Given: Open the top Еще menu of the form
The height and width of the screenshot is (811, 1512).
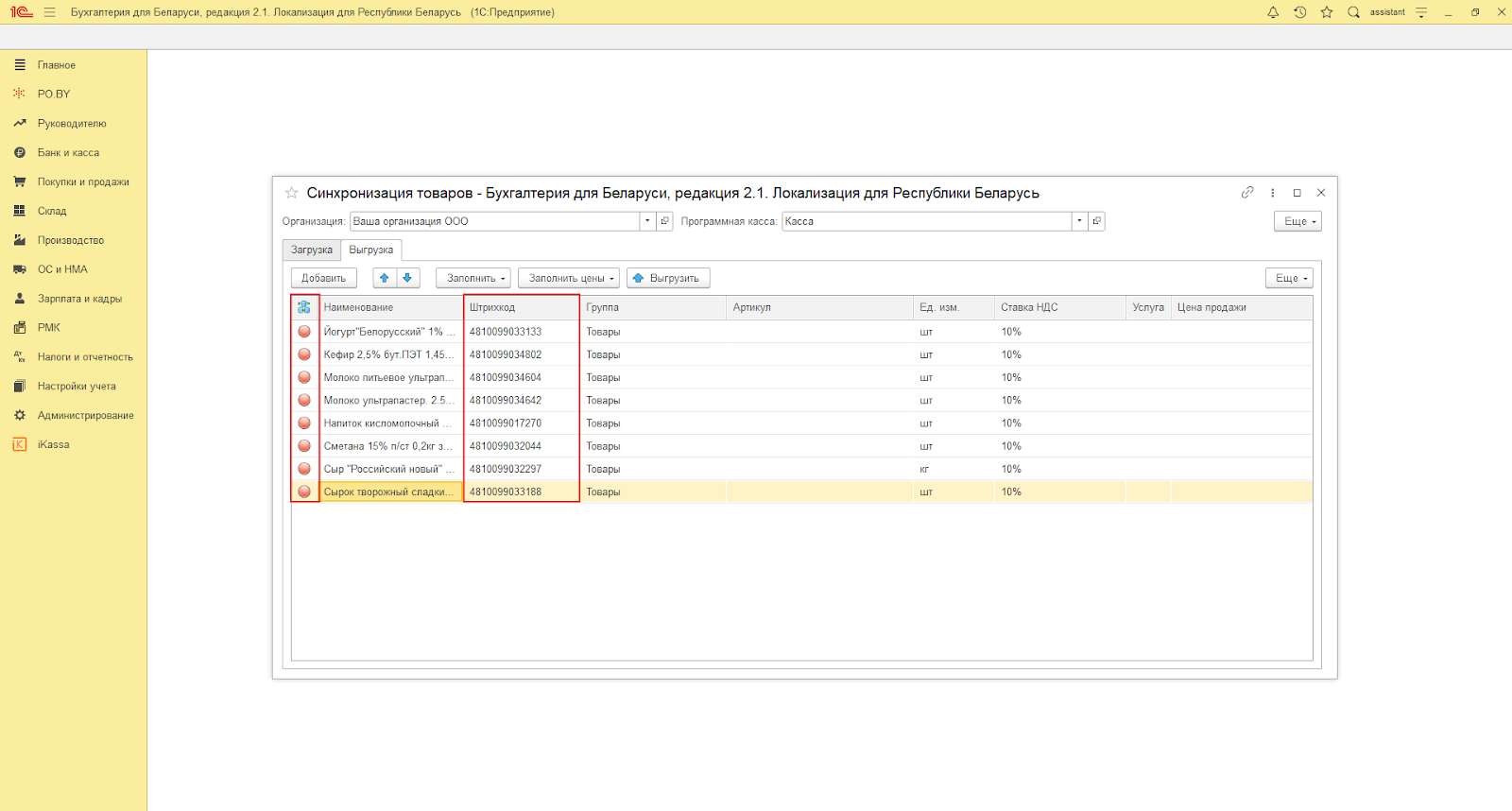Looking at the screenshot, I should [x=1297, y=221].
